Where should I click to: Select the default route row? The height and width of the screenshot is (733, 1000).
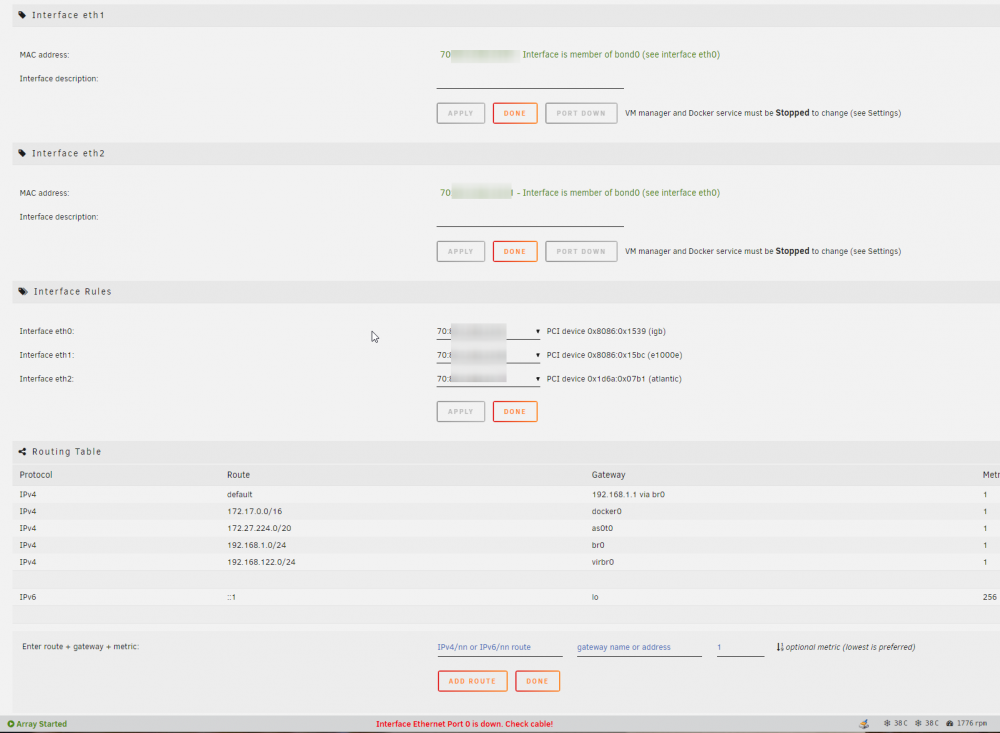506,494
